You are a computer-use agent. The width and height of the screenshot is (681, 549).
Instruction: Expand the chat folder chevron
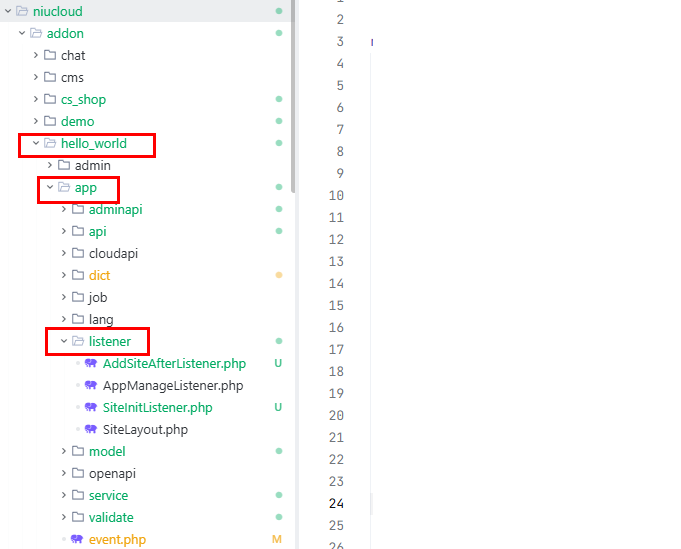coord(36,55)
